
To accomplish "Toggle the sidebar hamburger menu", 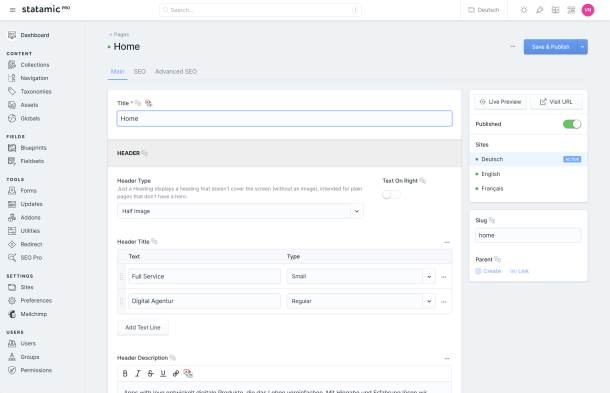I will coord(12,10).
